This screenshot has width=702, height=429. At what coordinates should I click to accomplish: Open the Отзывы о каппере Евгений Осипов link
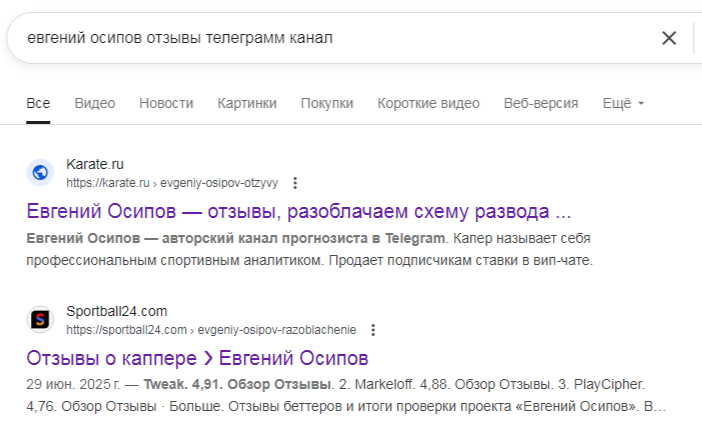point(197,358)
